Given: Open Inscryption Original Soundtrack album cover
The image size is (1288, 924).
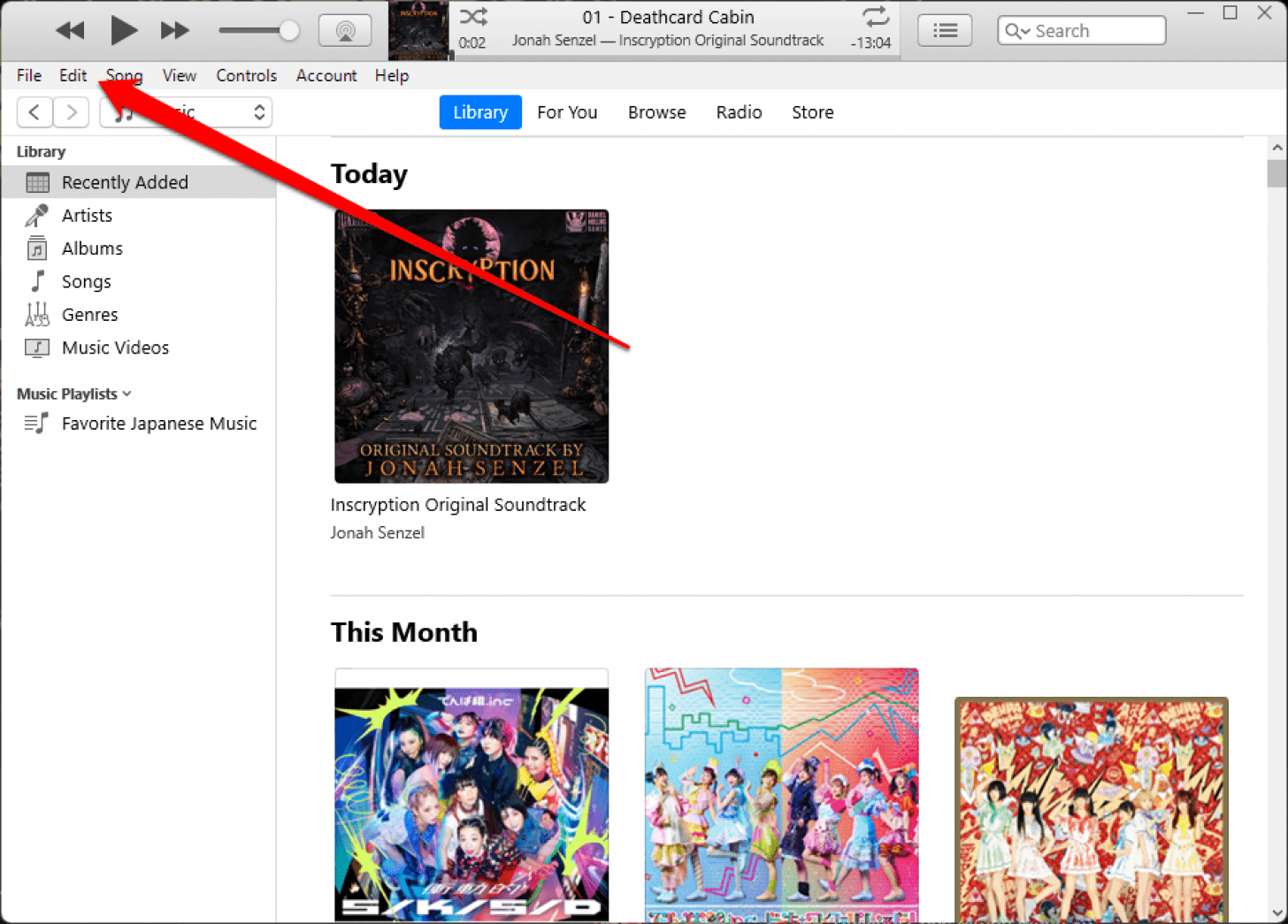Looking at the screenshot, I should pos(471,346).
